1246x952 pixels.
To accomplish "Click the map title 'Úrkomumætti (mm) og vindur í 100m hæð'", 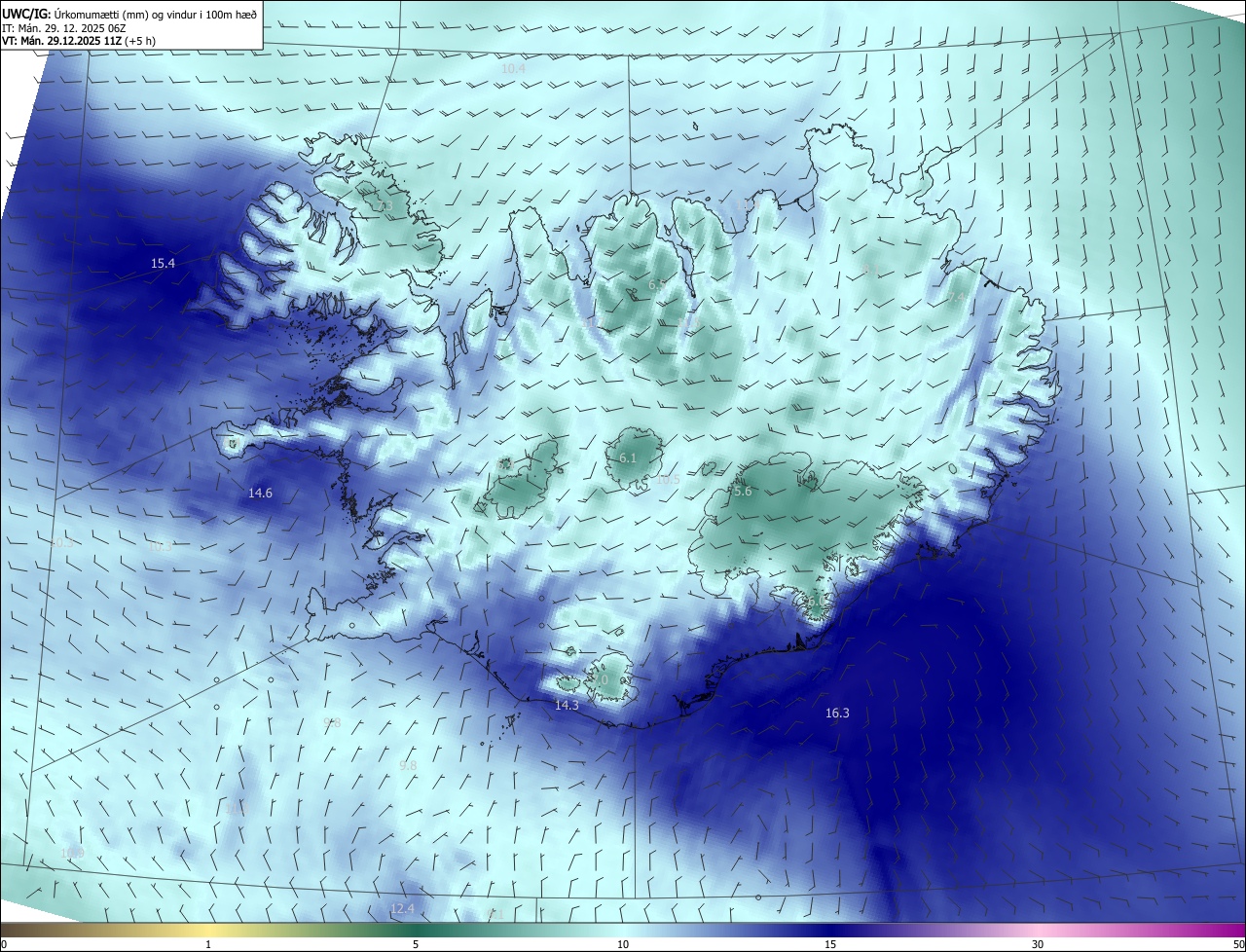I will tap(154, 14).
